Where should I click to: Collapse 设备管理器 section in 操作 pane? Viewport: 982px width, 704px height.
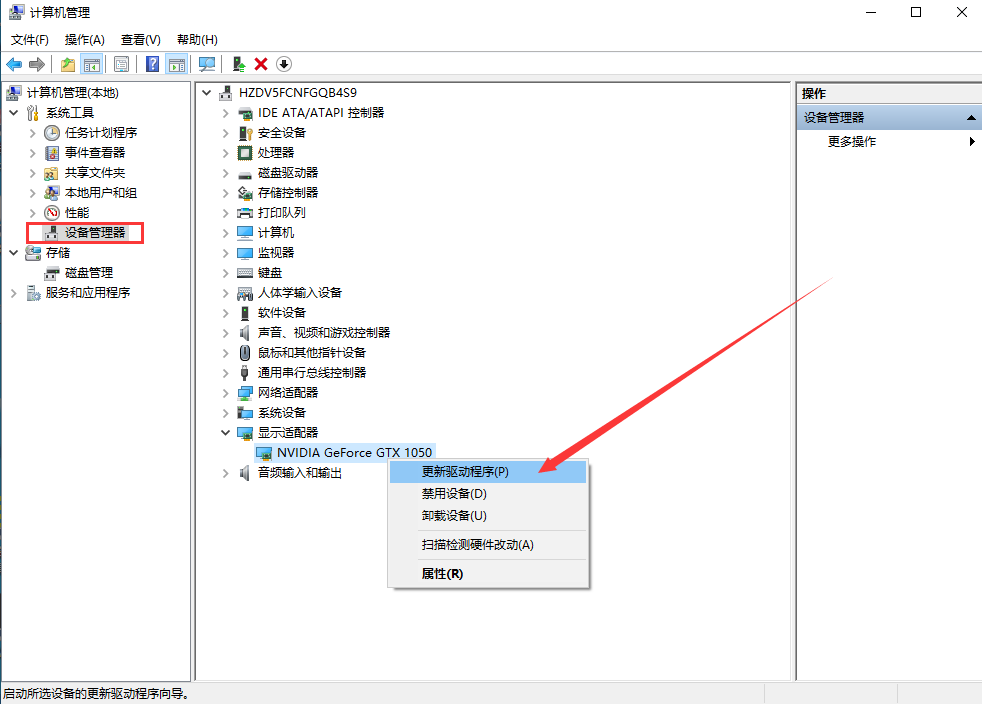coord(971,118)
